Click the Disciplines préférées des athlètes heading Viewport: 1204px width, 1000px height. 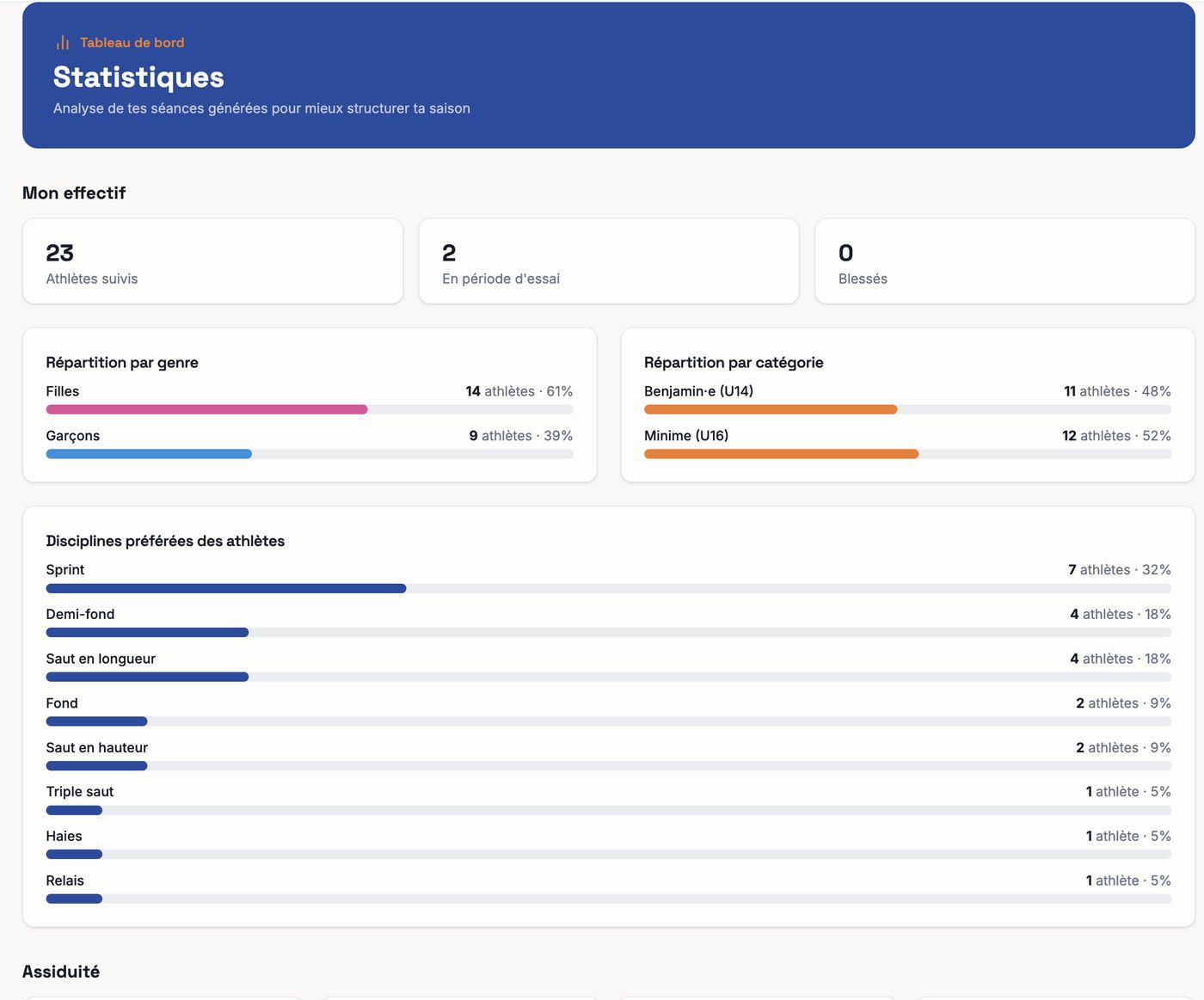[165, 541]
